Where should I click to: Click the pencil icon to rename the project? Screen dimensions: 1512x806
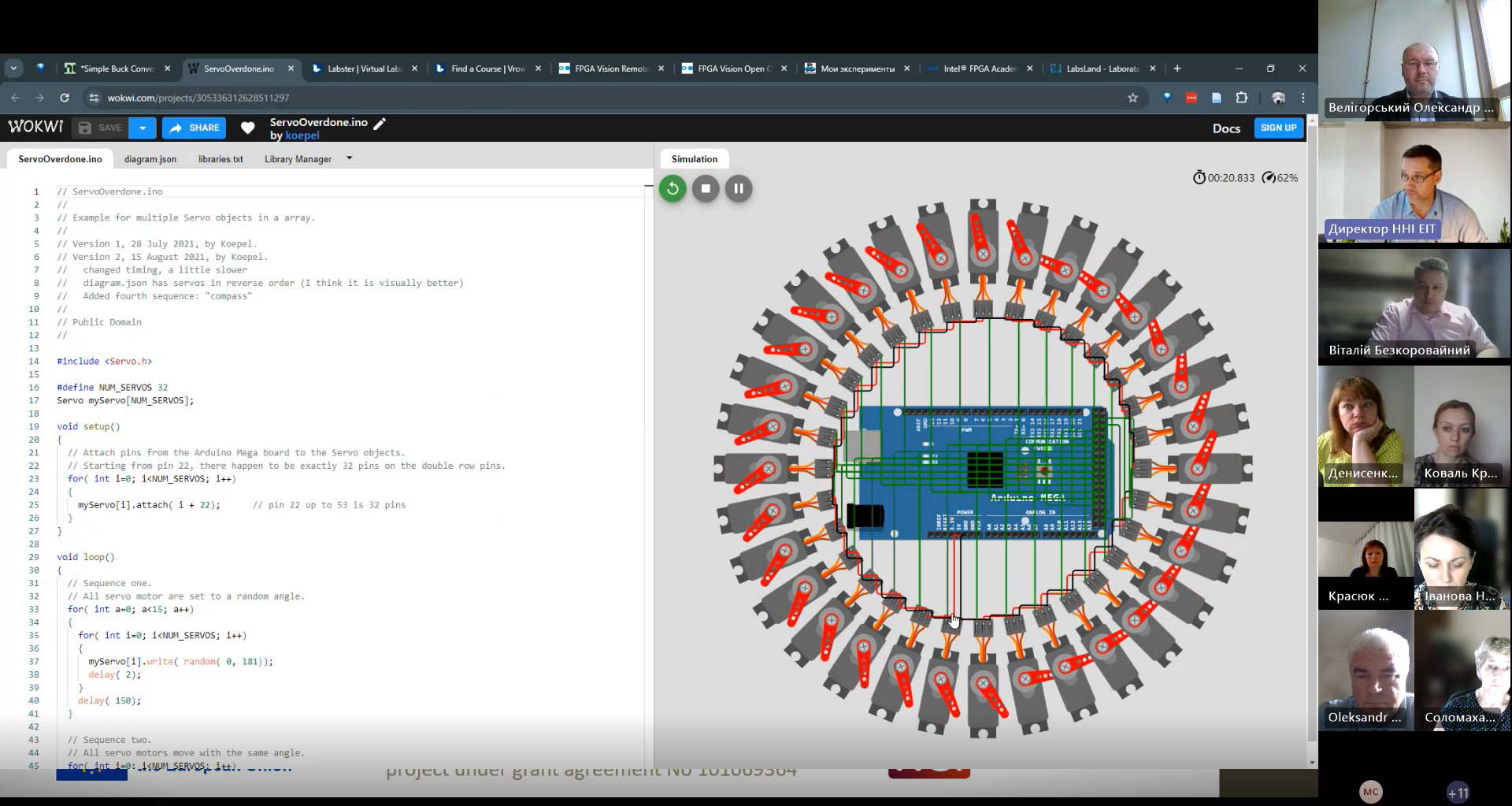(x=380, y=123)
